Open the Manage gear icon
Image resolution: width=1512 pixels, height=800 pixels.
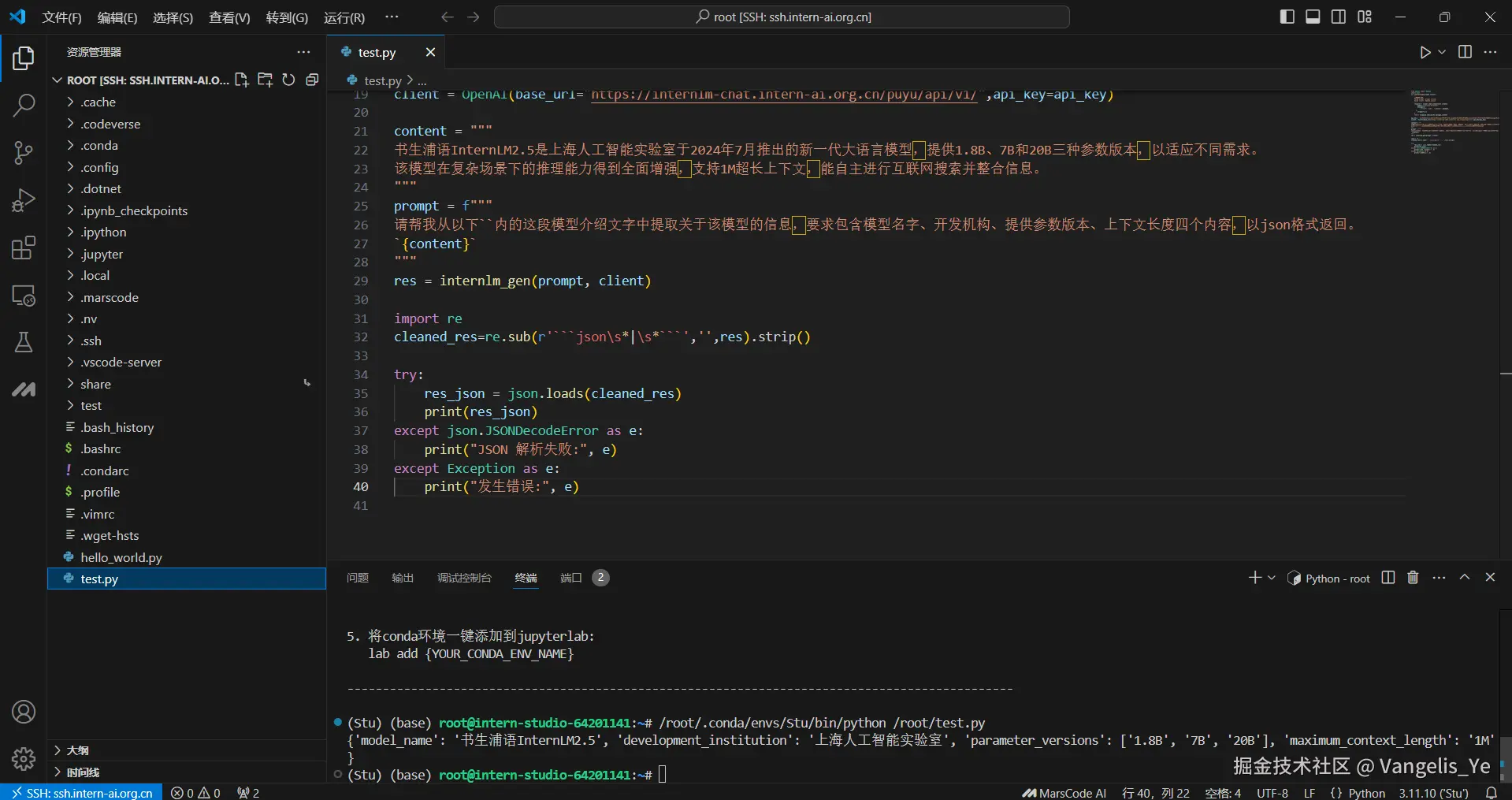click(24, 758)
